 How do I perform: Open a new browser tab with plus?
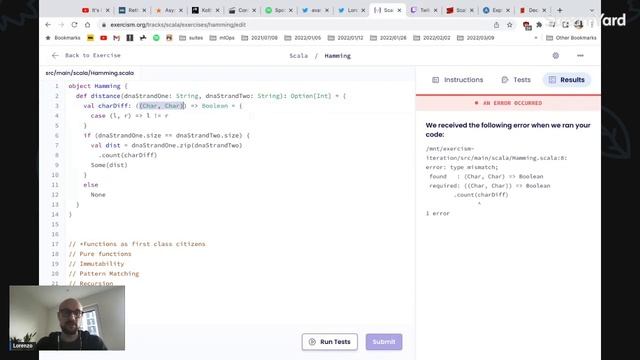pos(560,10)
